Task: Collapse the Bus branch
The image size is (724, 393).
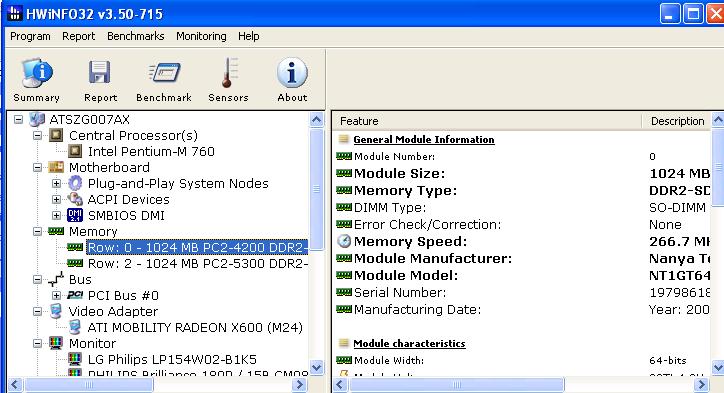Action: point(37,279)
